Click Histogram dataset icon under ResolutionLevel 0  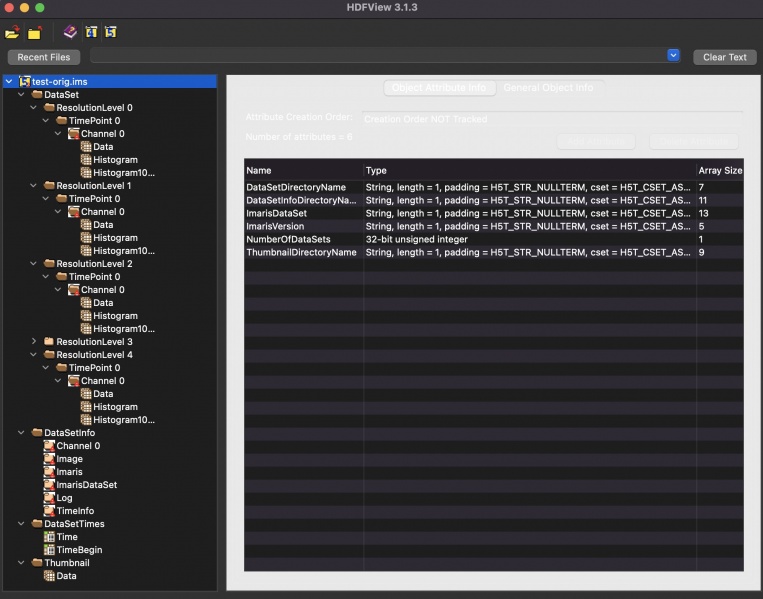point(86,160)
